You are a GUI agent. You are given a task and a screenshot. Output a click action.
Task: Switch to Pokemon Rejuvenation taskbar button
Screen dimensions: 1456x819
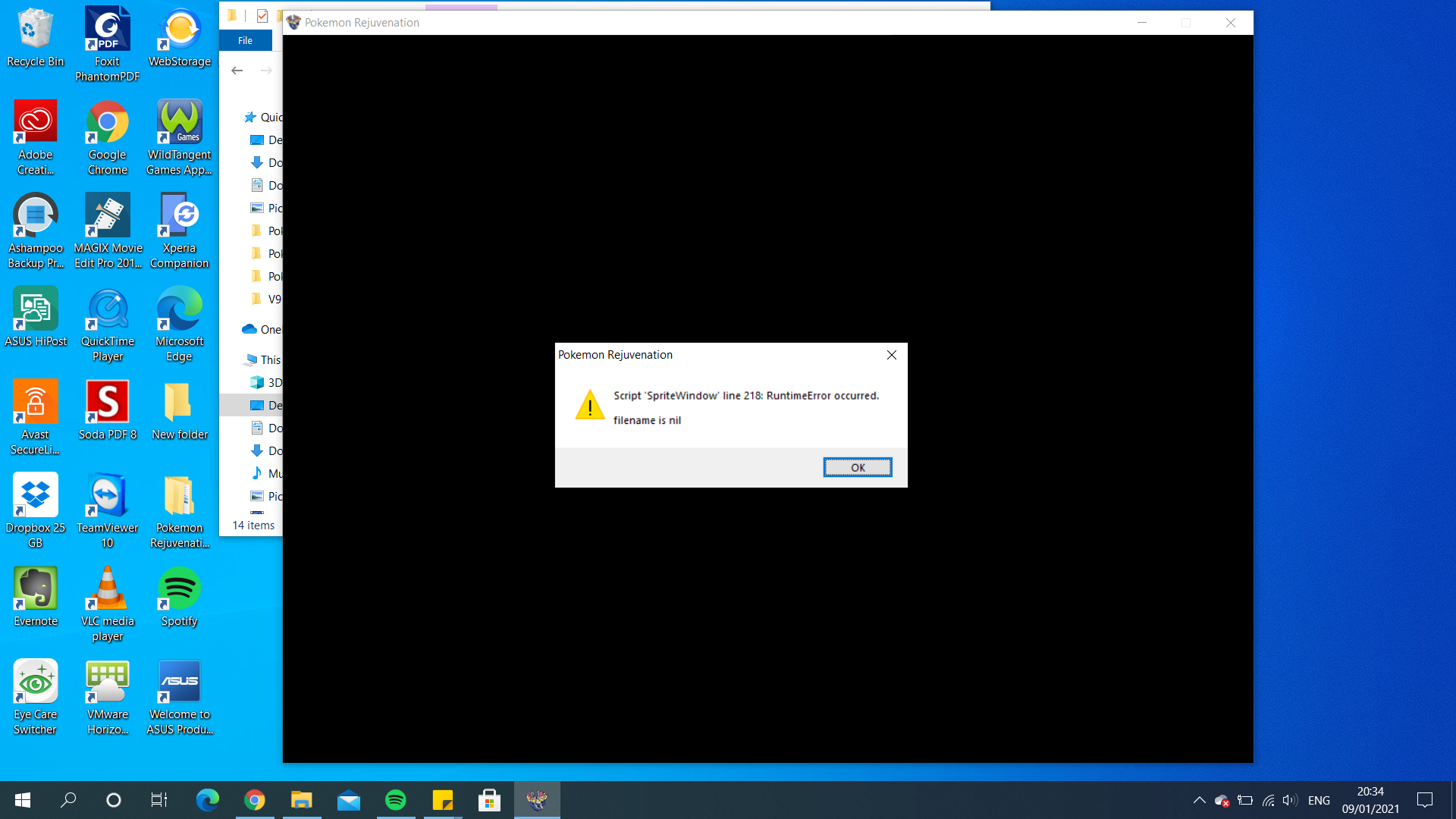pos(537,800)
